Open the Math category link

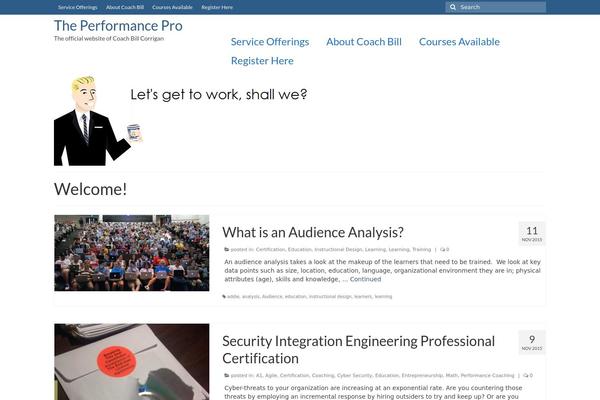pyautogui.click(x=452, y=376)
